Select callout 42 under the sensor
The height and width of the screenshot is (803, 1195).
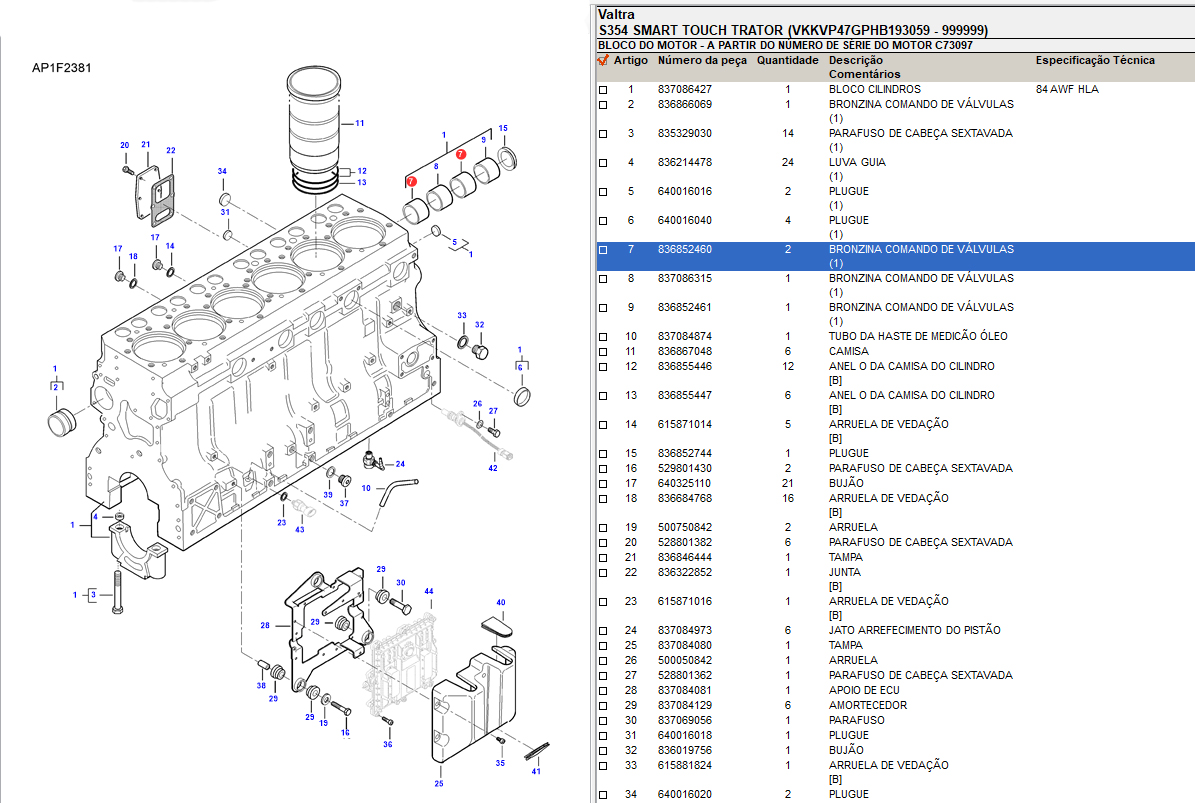point(493,468)
